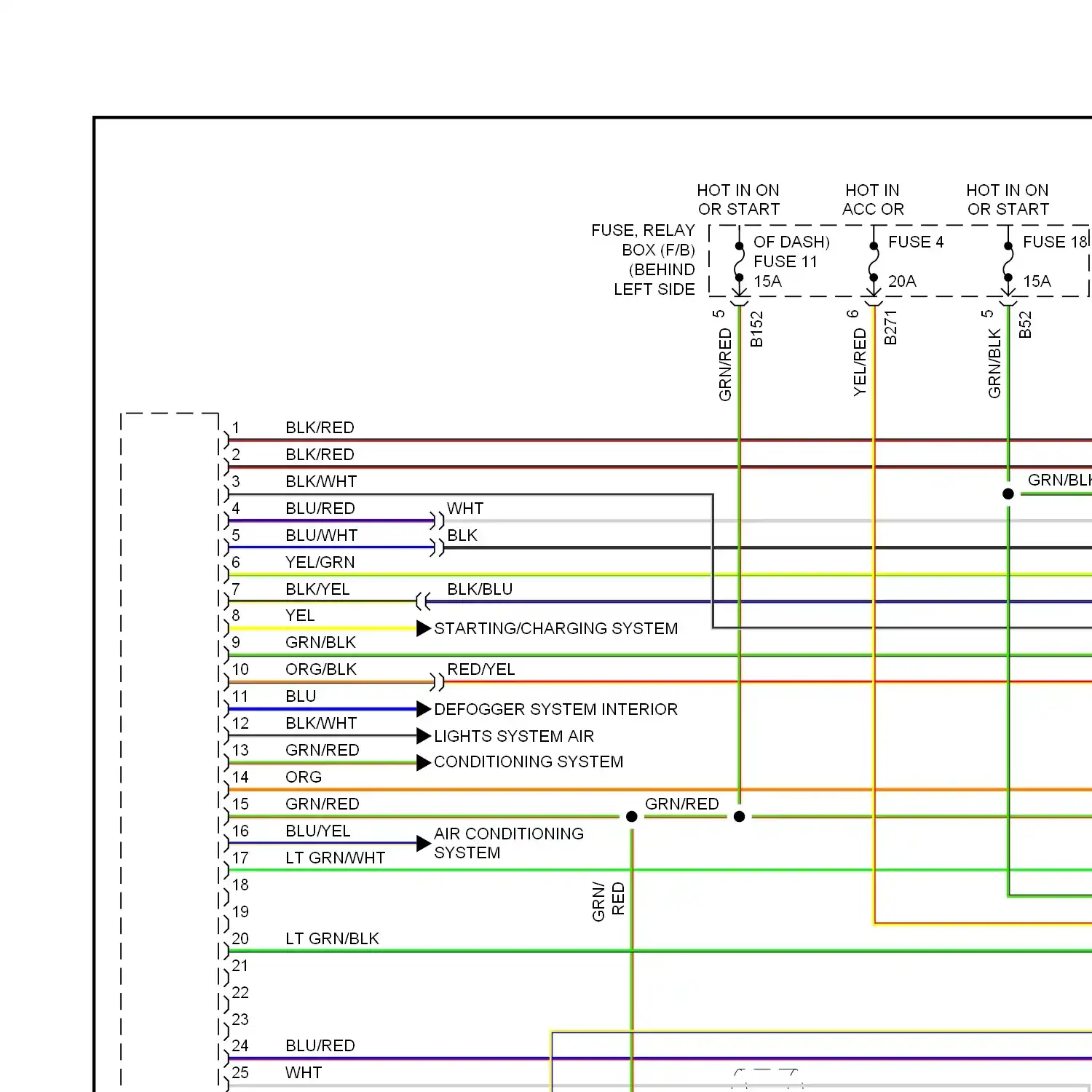The image size is (1092, 1092).
Task: Click the Fuse 4 symbol
Action: 874,262
